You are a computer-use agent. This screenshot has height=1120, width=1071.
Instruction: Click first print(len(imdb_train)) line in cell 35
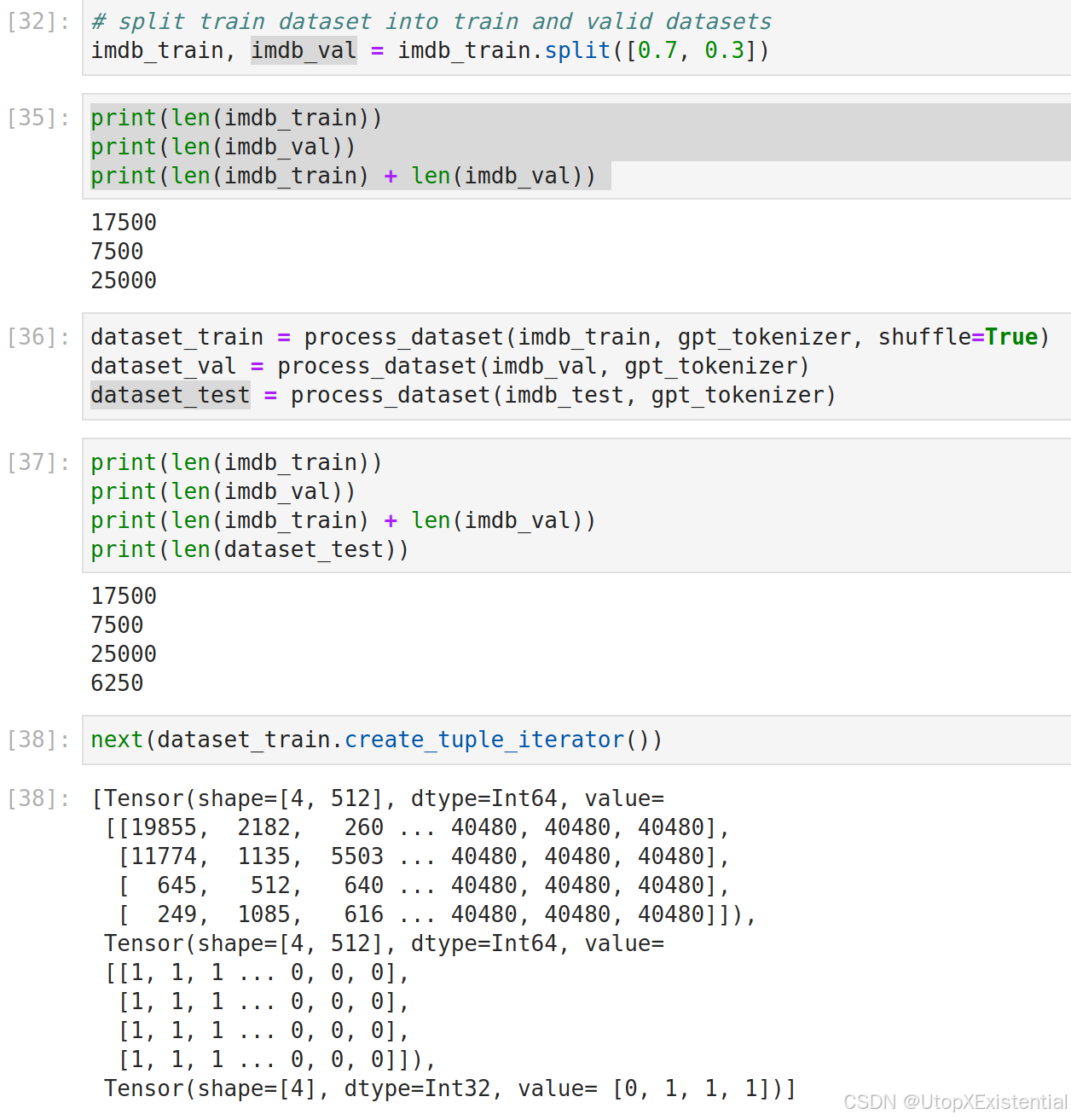click(237, 118)
